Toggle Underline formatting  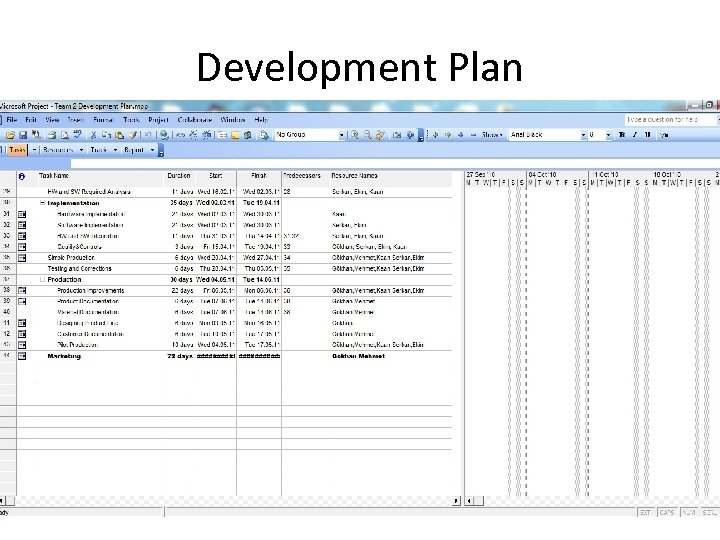click(647, 135)
